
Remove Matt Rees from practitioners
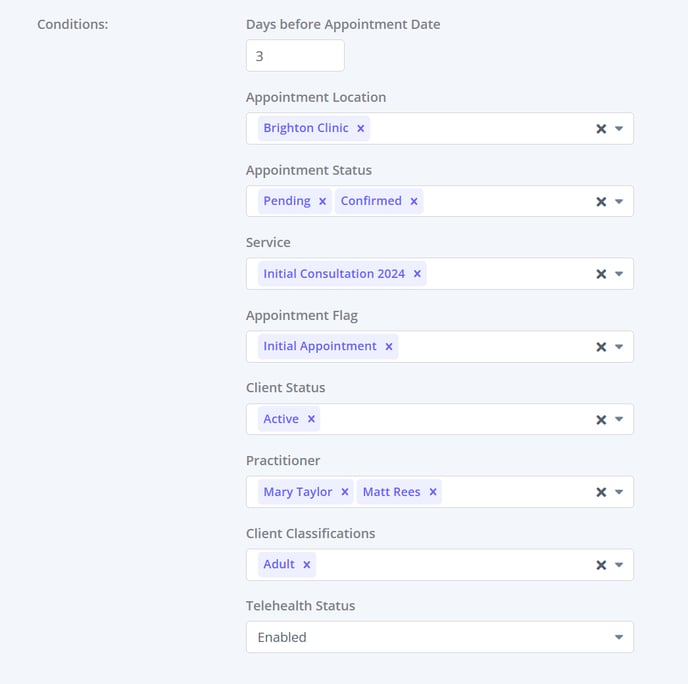433,492
